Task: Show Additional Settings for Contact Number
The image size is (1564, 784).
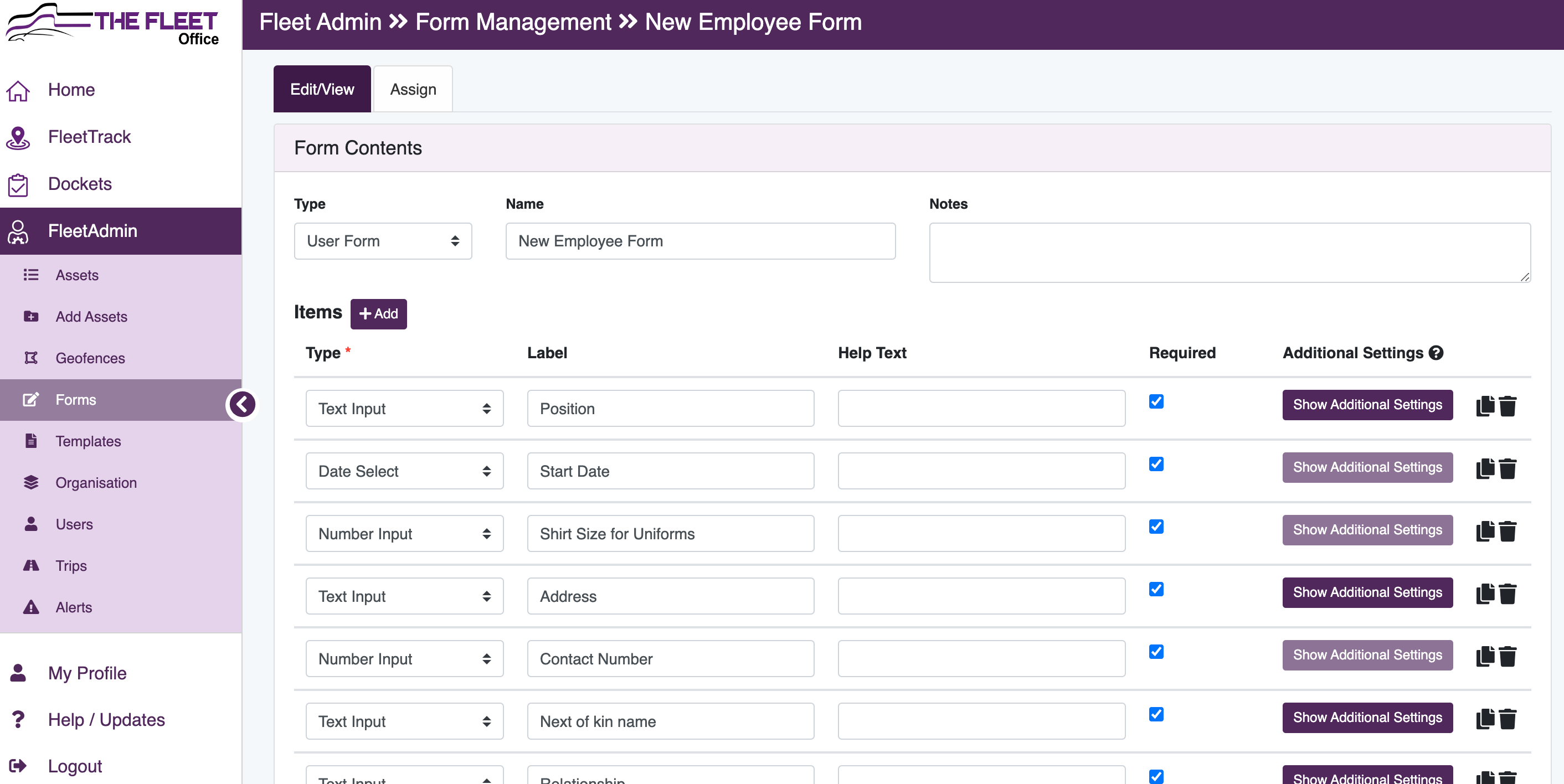Action: coord(1367,655)
